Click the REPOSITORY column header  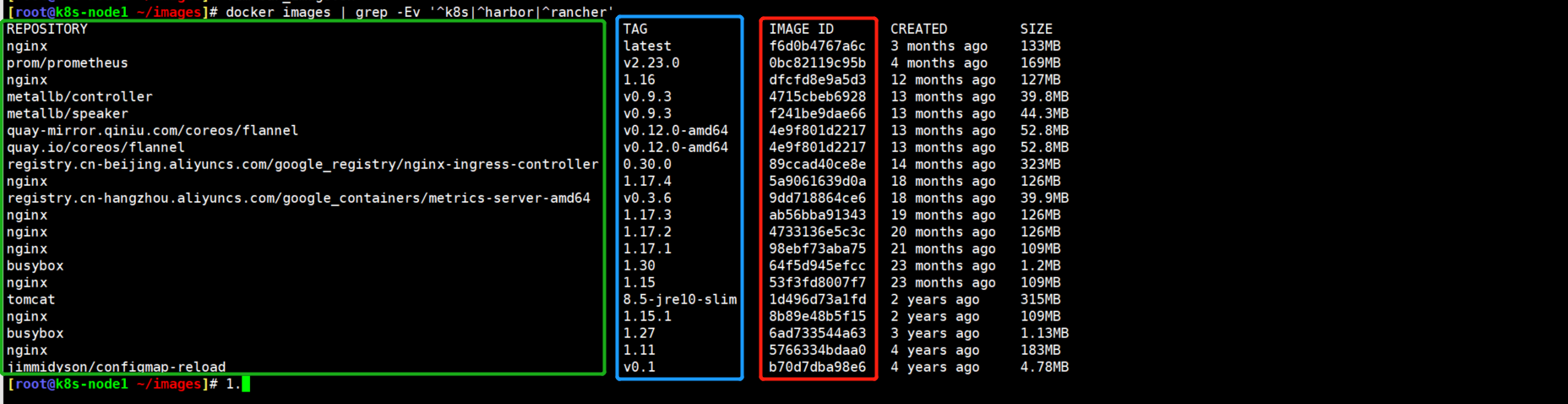(47, 29)
